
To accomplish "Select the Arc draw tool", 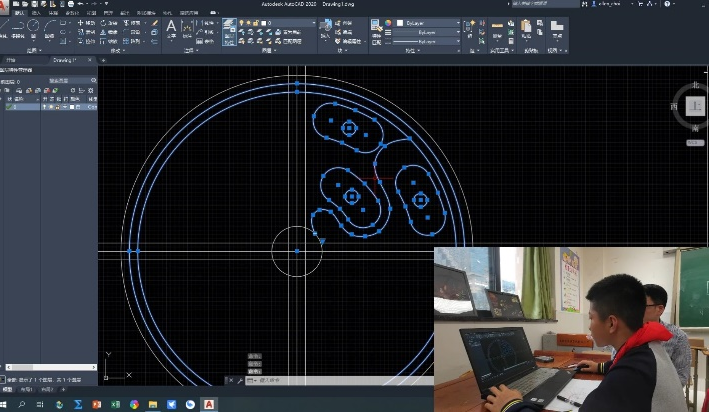I will (x=49, y=27).
